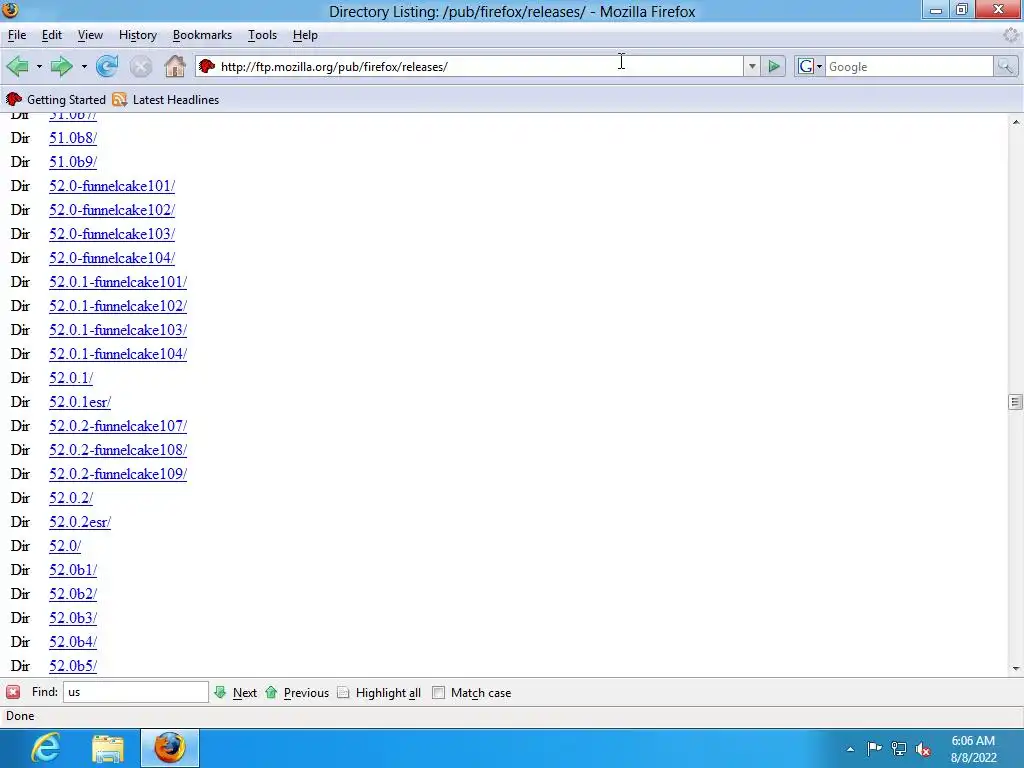Click the Find Previous green arrow icon
Screen dimensions: 1024x768
pos(272,692)
